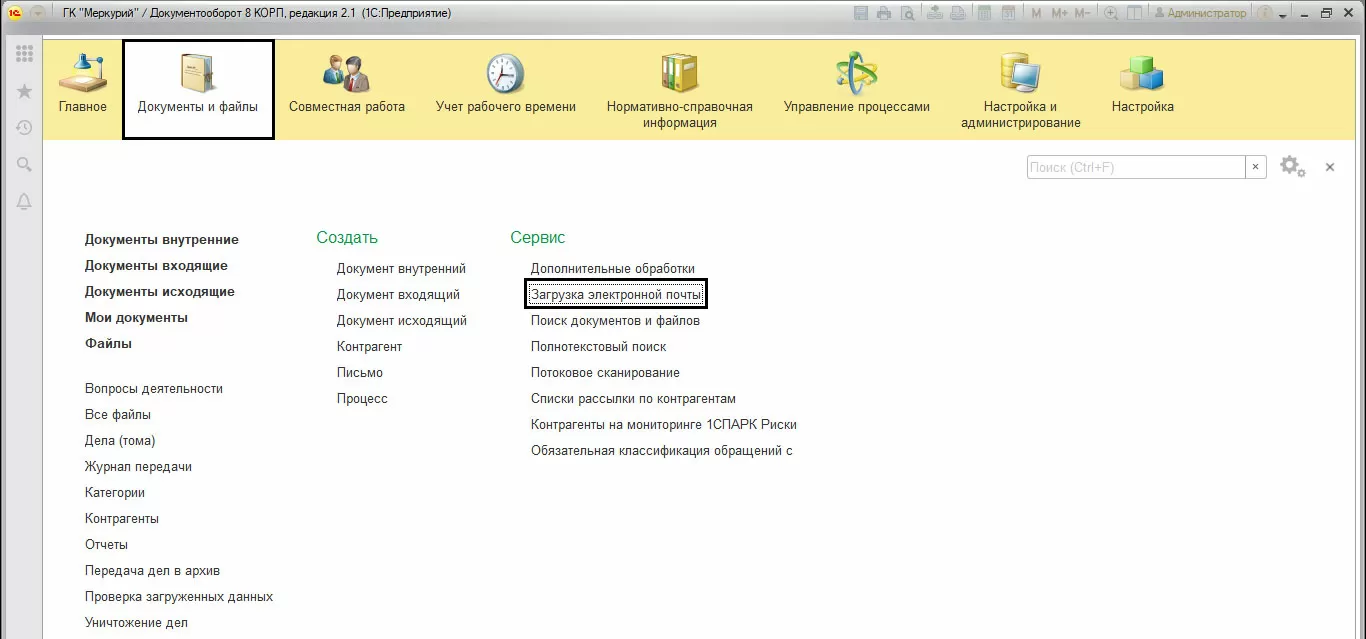The image size is (1366, 639).
Task: Open the Управление процессами section
Action: pyautogui.click(x=857, y=88)
